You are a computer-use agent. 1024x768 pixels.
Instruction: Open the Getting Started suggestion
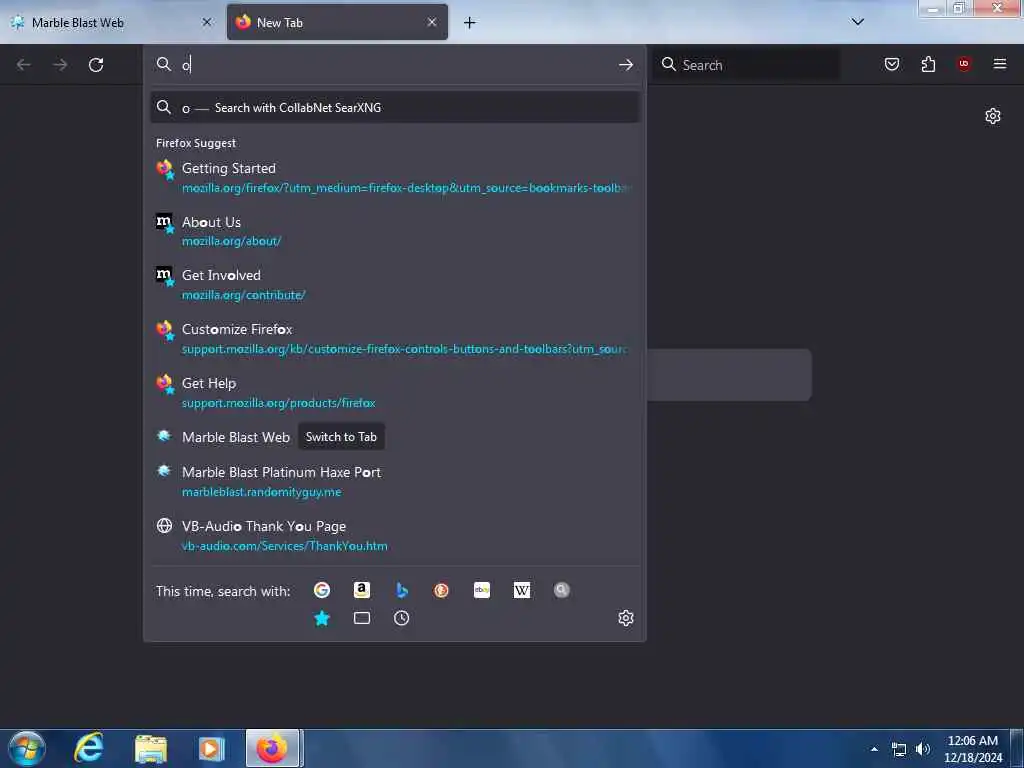394,178
